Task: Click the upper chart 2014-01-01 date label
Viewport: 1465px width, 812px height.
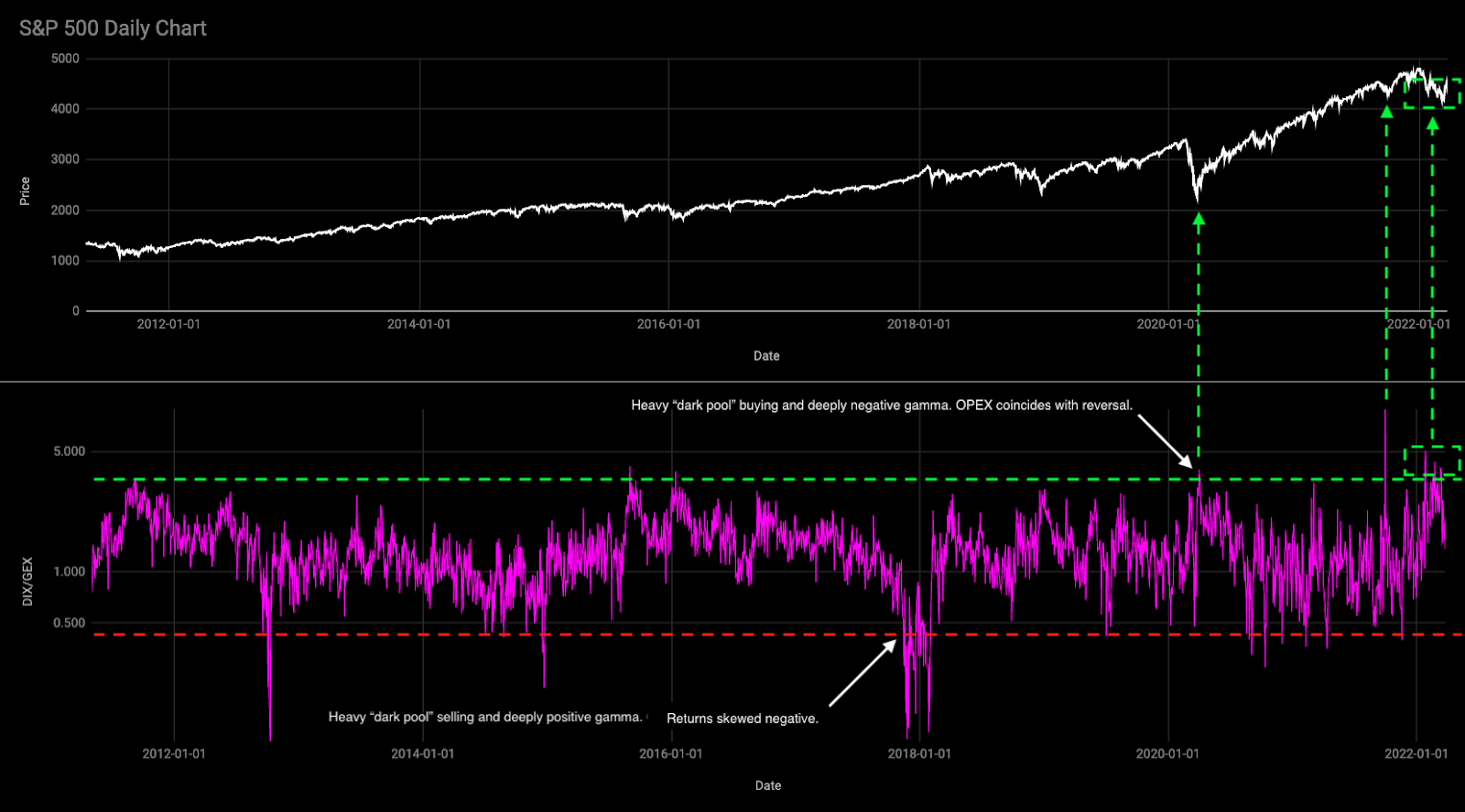Action: click(x=418, y=324)
